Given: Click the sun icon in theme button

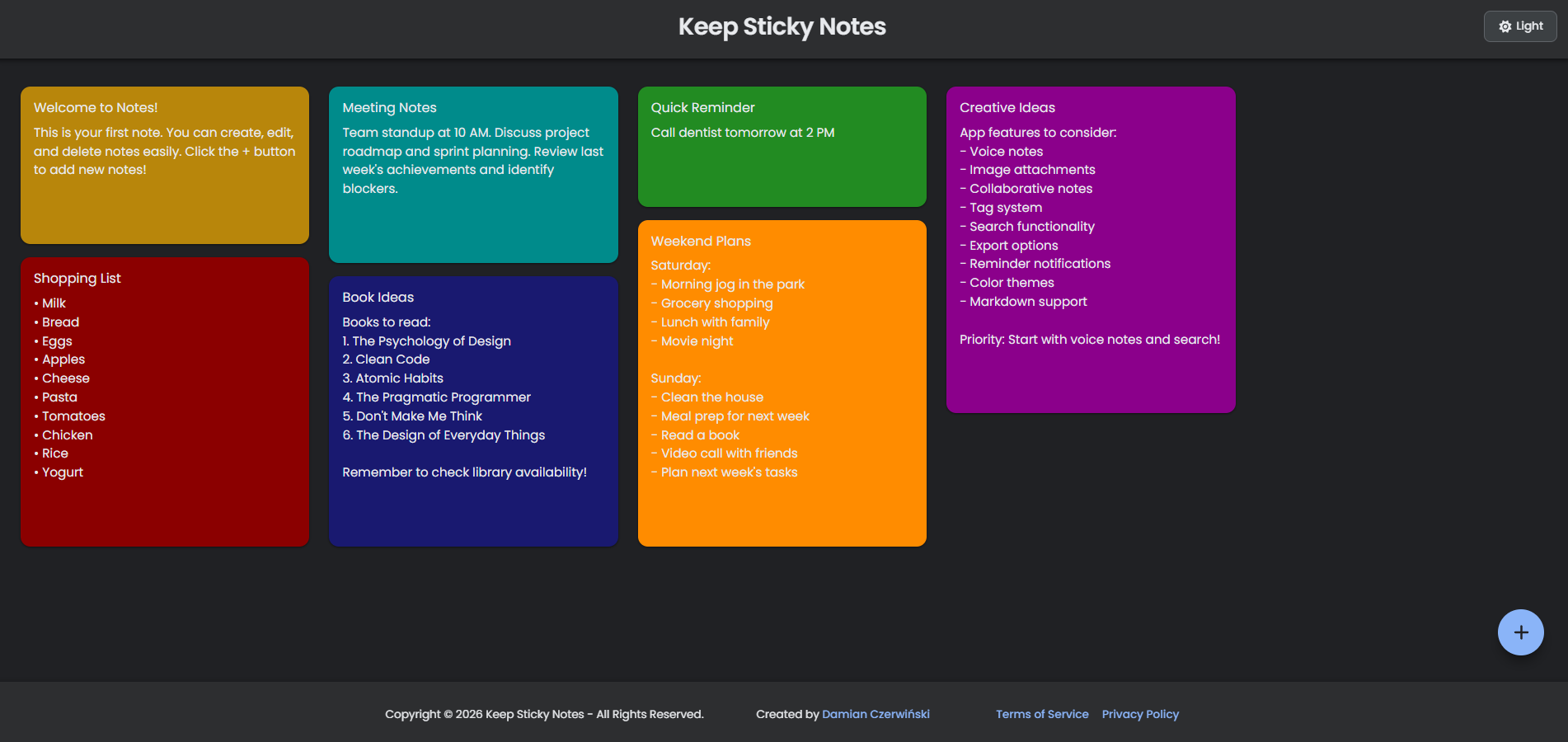Looking at the screenshot, I should point(1505,26).
